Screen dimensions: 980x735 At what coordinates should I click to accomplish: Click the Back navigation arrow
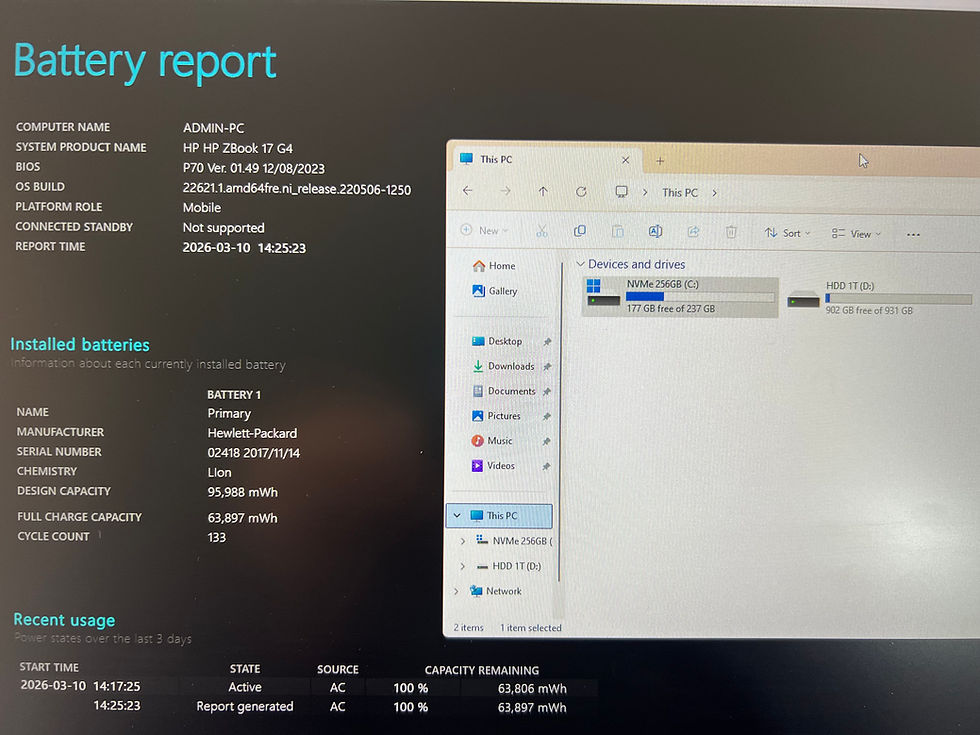coord(468,191)
